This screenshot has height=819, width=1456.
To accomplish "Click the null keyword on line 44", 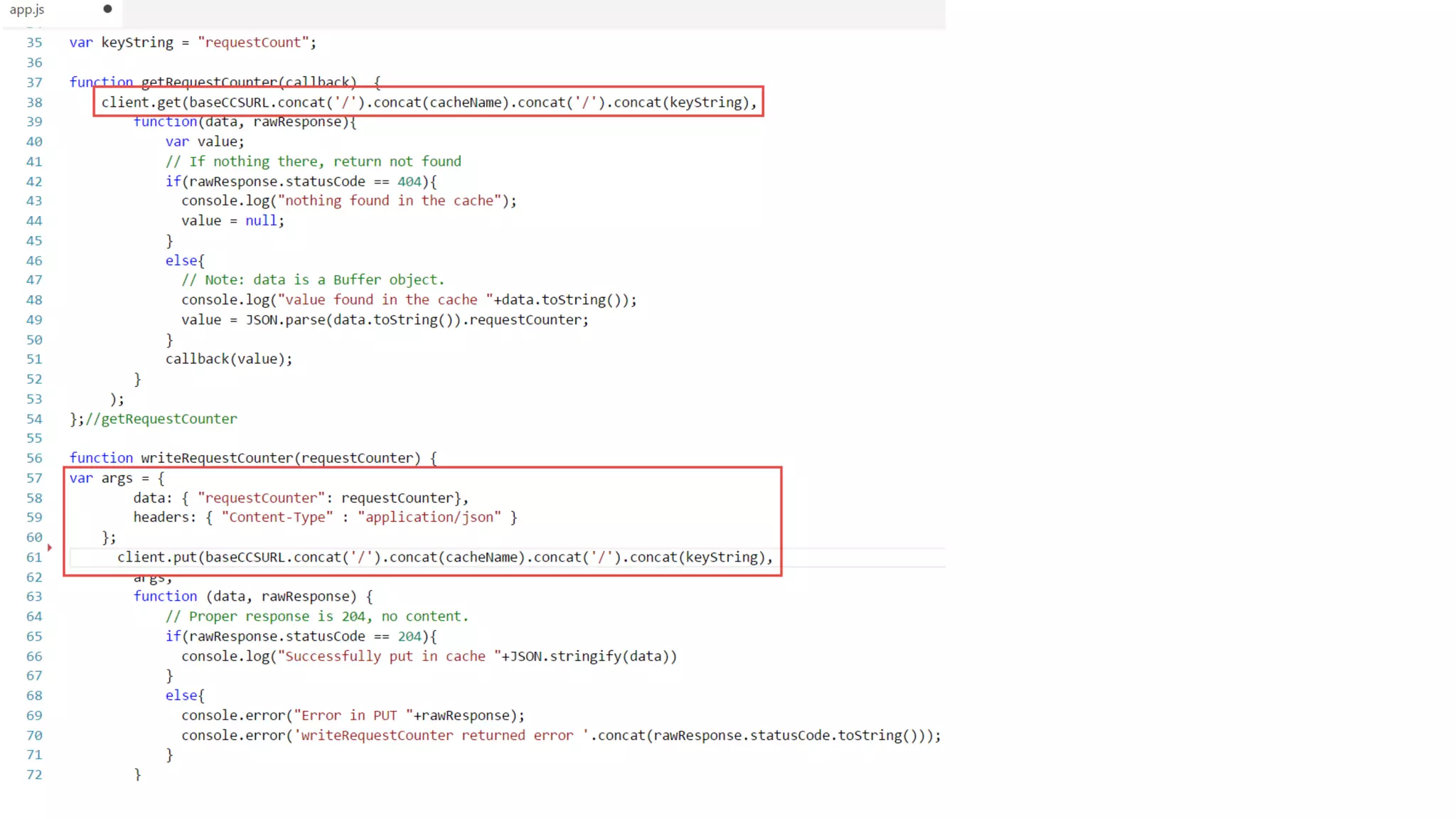I will (x=261, y=221).
